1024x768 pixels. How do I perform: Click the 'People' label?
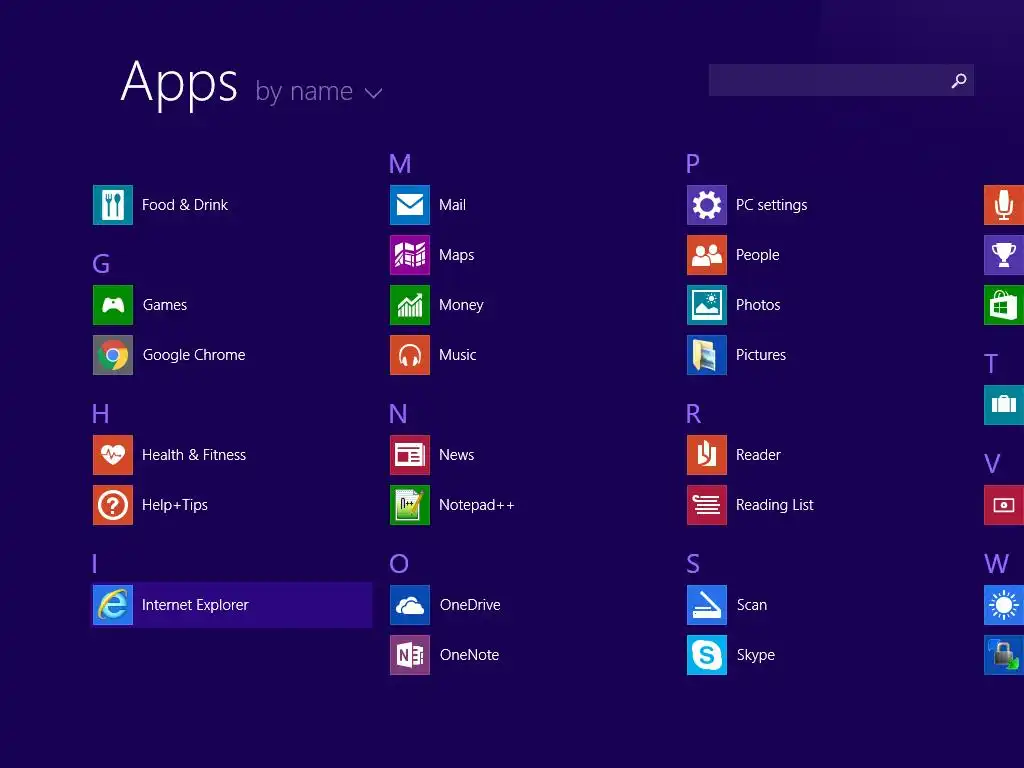pyautogui.click(x=758, y=255)
